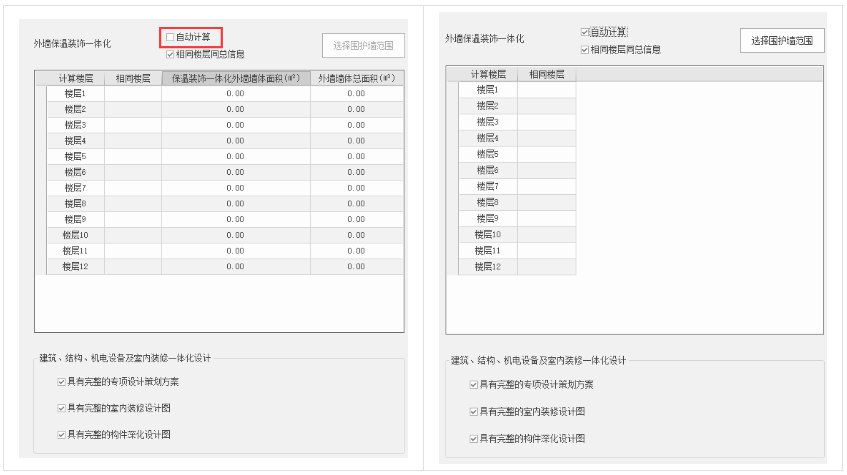
Task: Toggle 具有完整的室内装修设计图 in right panel
Action: [474, 412]
